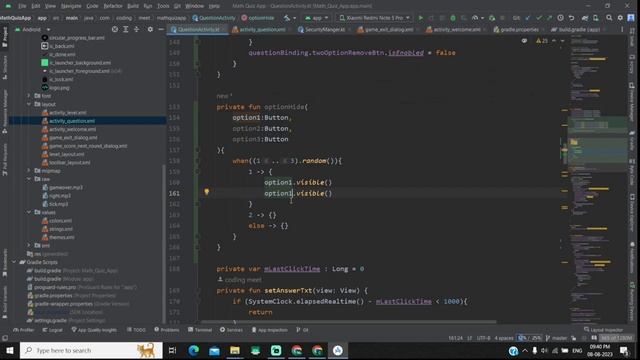The height and width of the screenshot is (360, 640).
Task: Open the File menu
Action: click(x=22, y=6)
